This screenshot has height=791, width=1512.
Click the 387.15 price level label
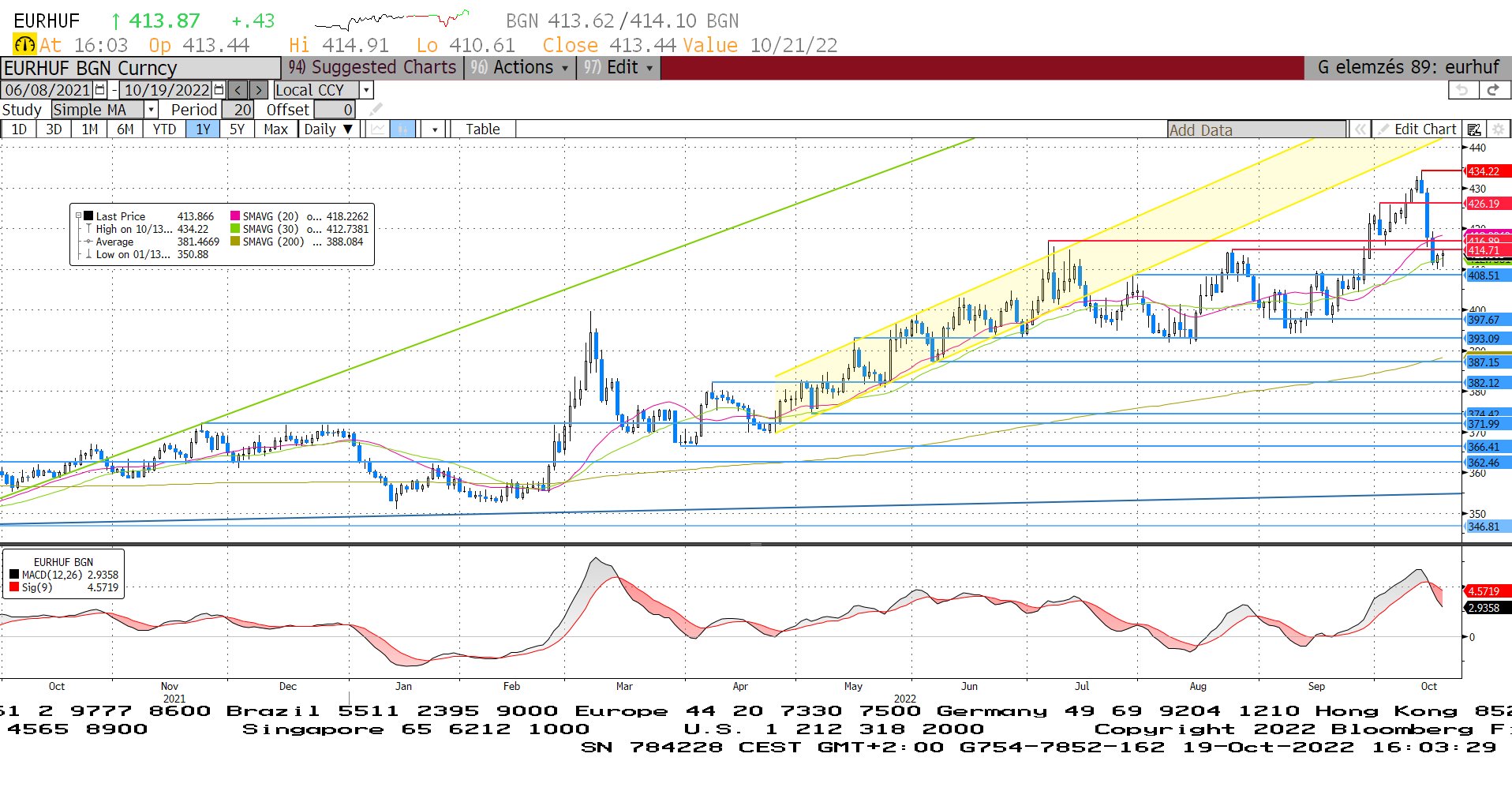click(x=1488, y=362)
